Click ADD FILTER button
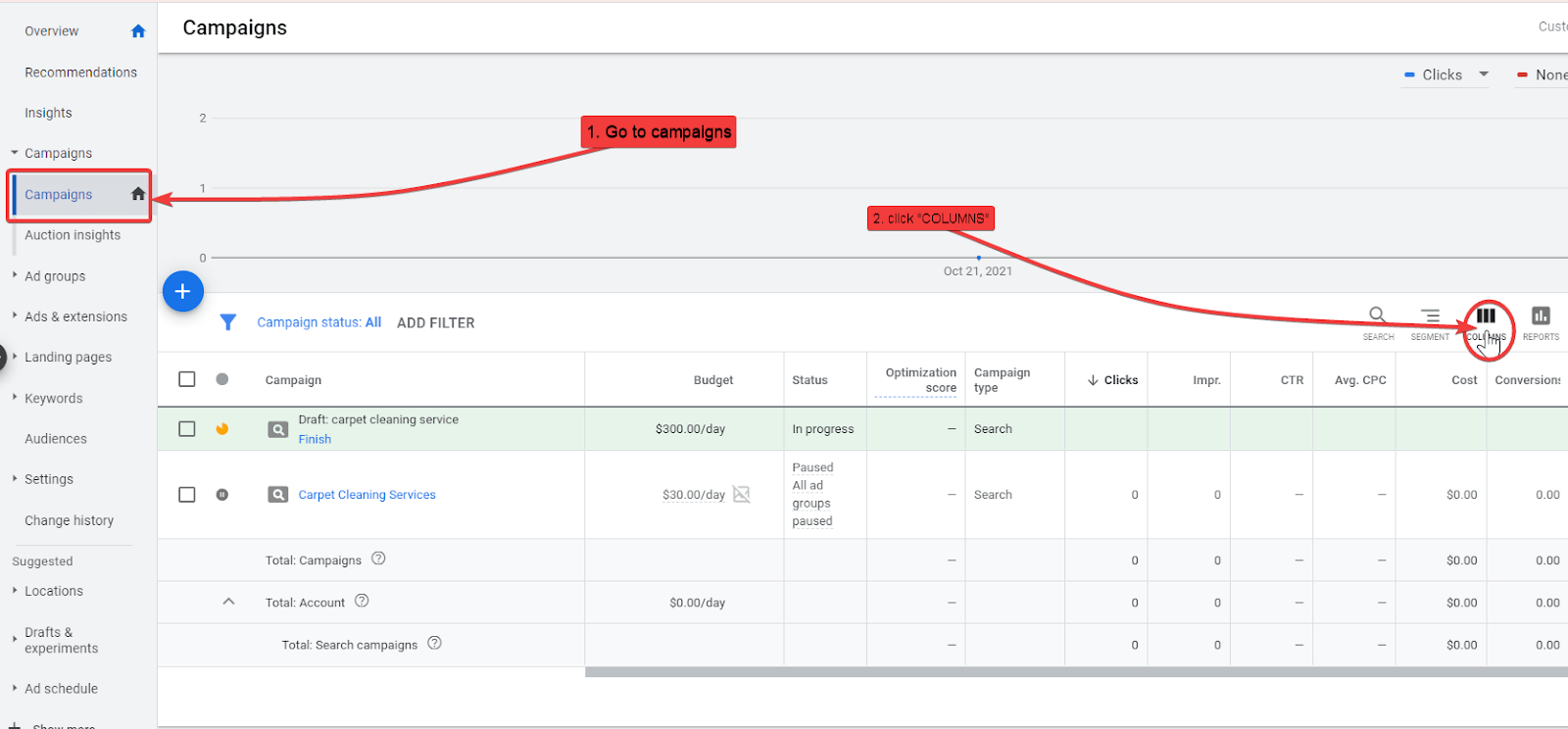The width and height of the screenshot is (1568, 729). coord(436,322)
